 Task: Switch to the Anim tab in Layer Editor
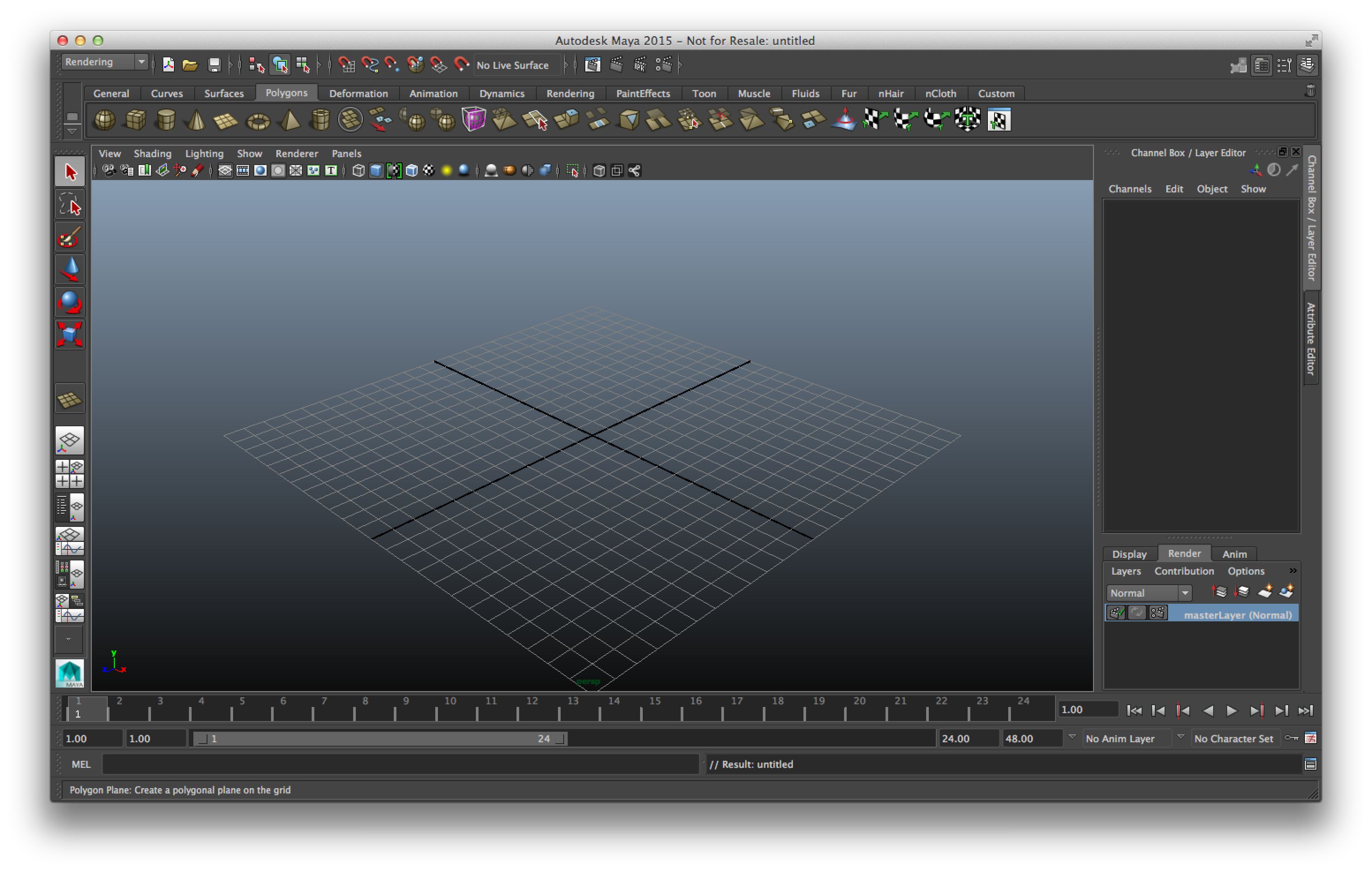pos(1233,553)
